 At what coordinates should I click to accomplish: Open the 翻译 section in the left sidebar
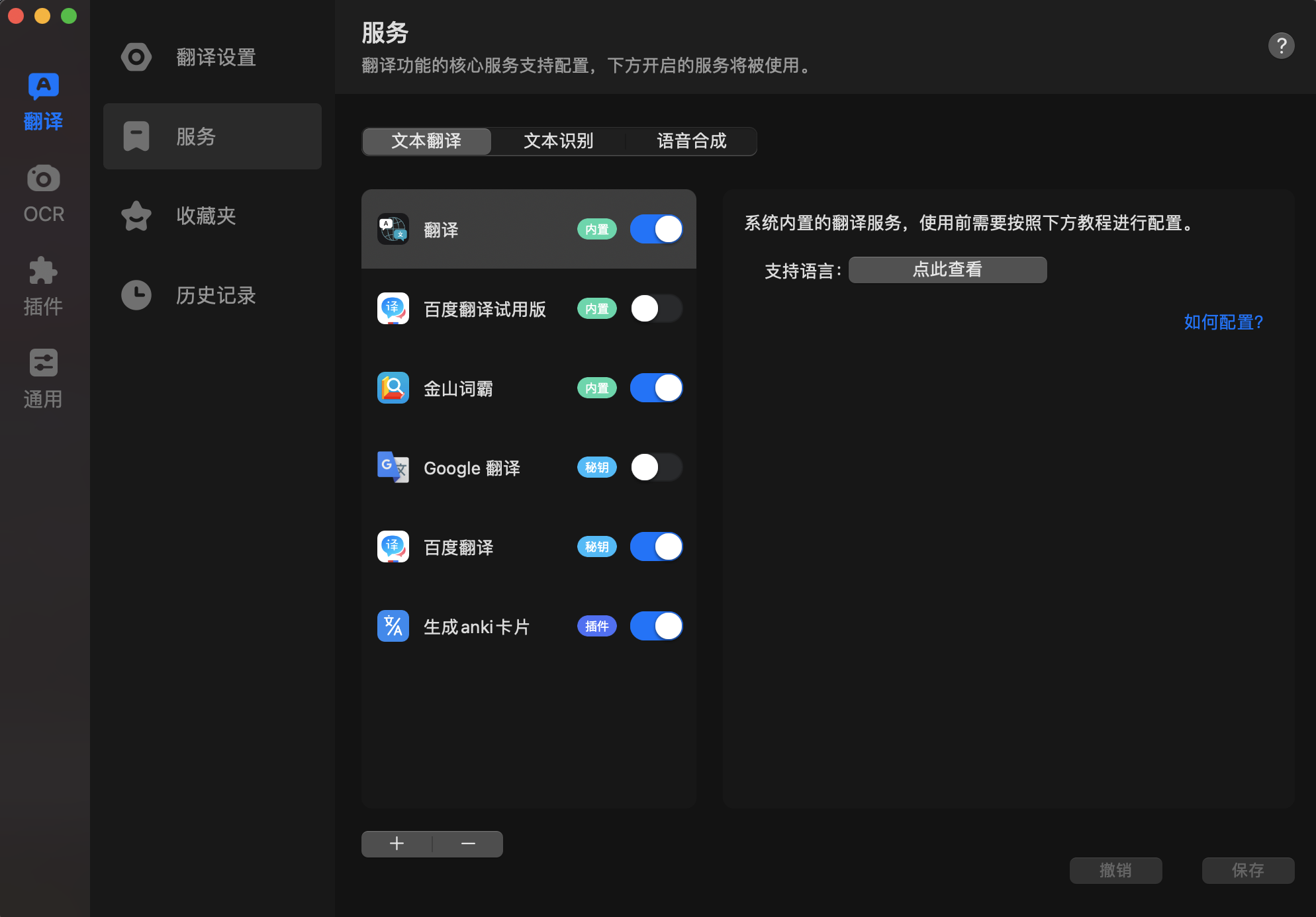click(42, 101)
